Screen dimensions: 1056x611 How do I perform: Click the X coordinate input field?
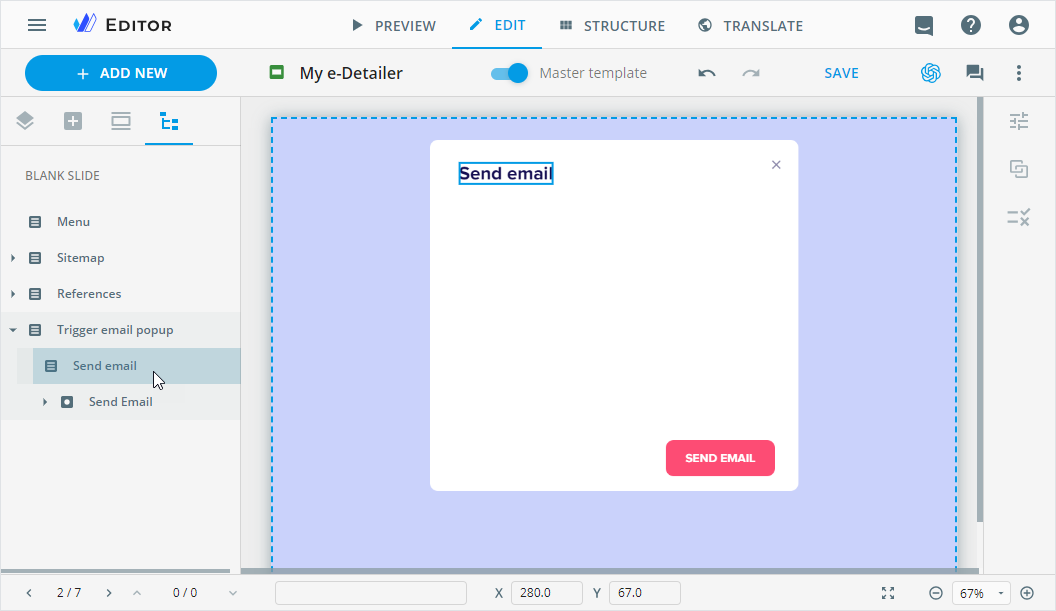546,593
